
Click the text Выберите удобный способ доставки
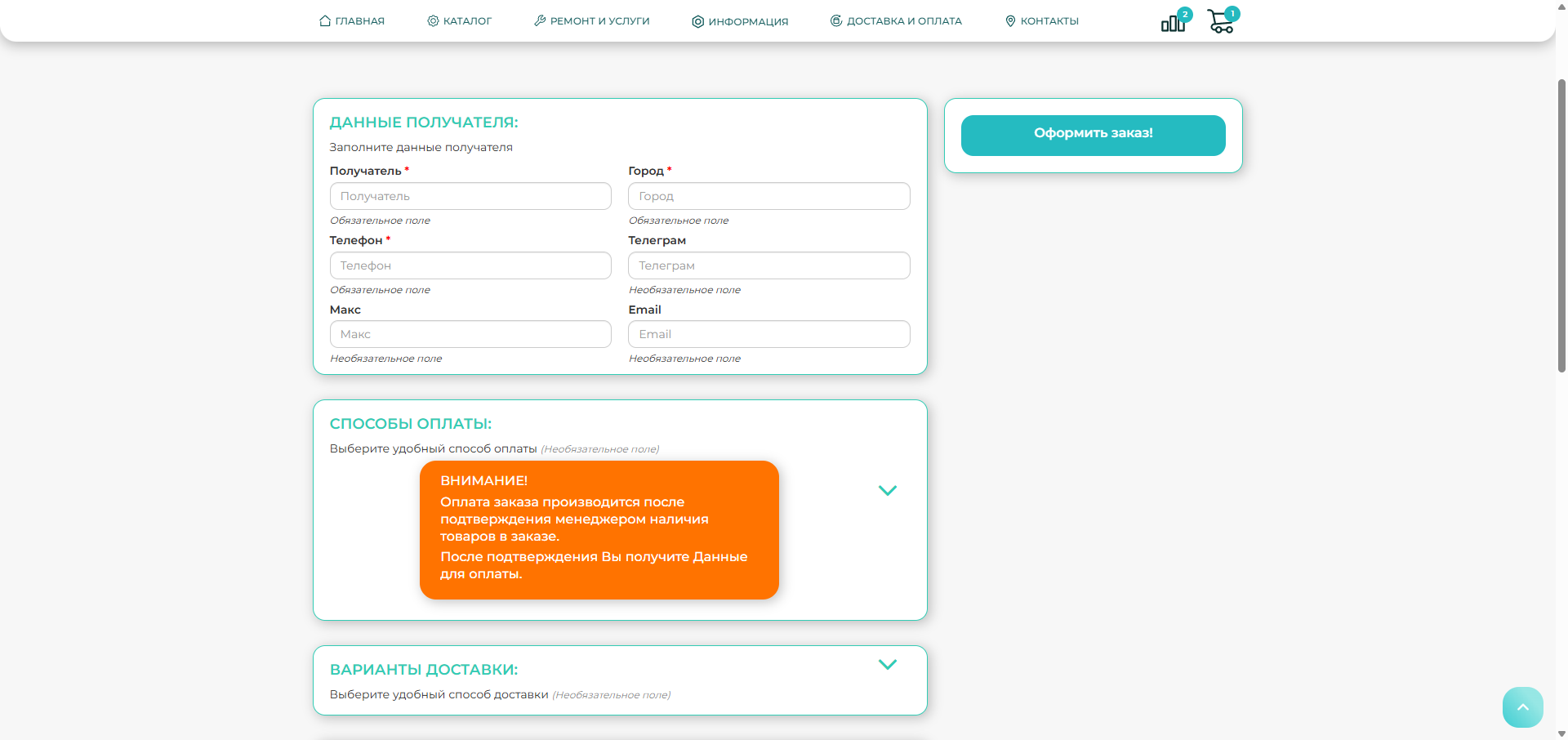tap(439, 695)
